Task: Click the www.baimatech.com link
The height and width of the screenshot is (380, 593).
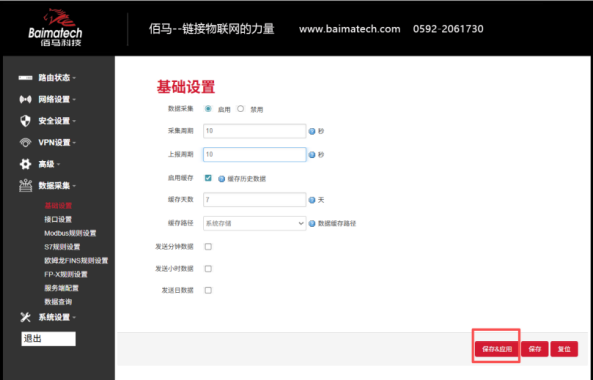Action: 349,29
